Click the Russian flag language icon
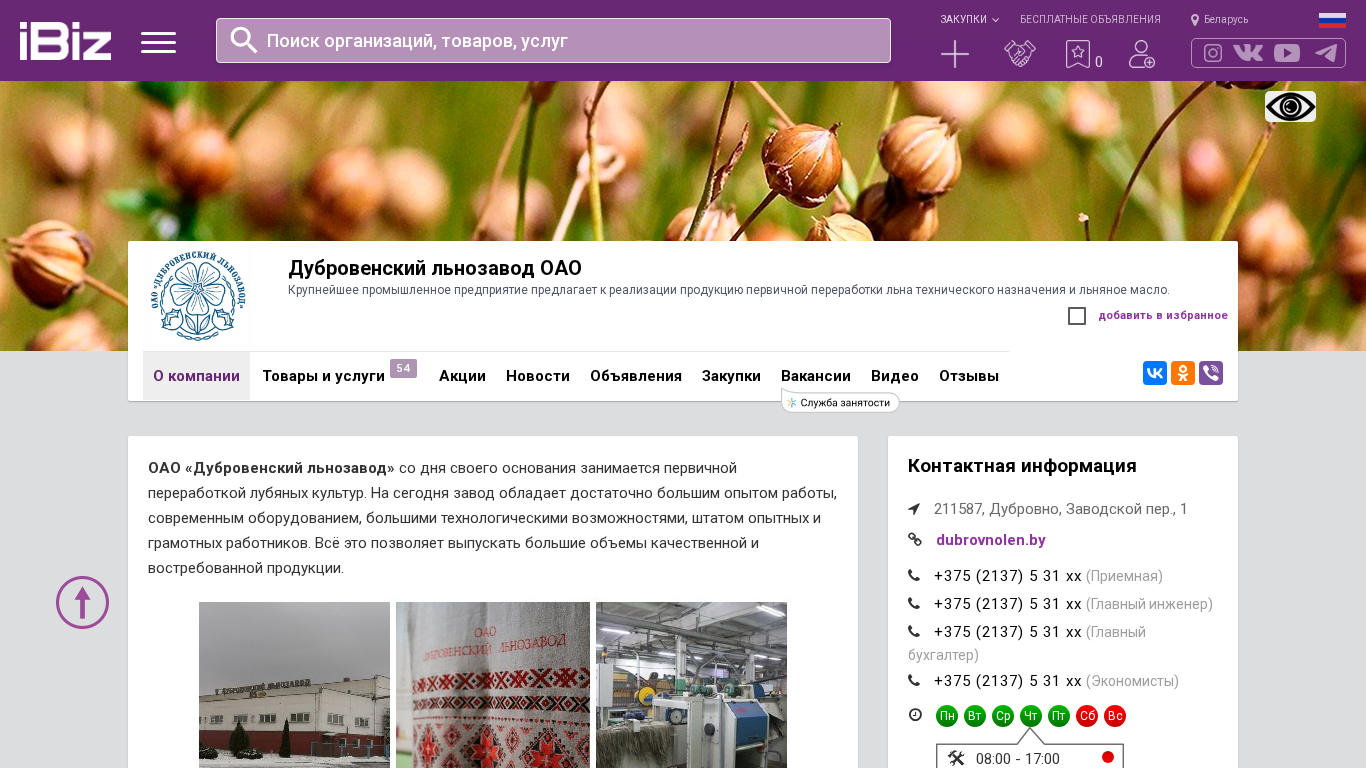Screen dimensions: 1366x768 tap(1332, 20)
